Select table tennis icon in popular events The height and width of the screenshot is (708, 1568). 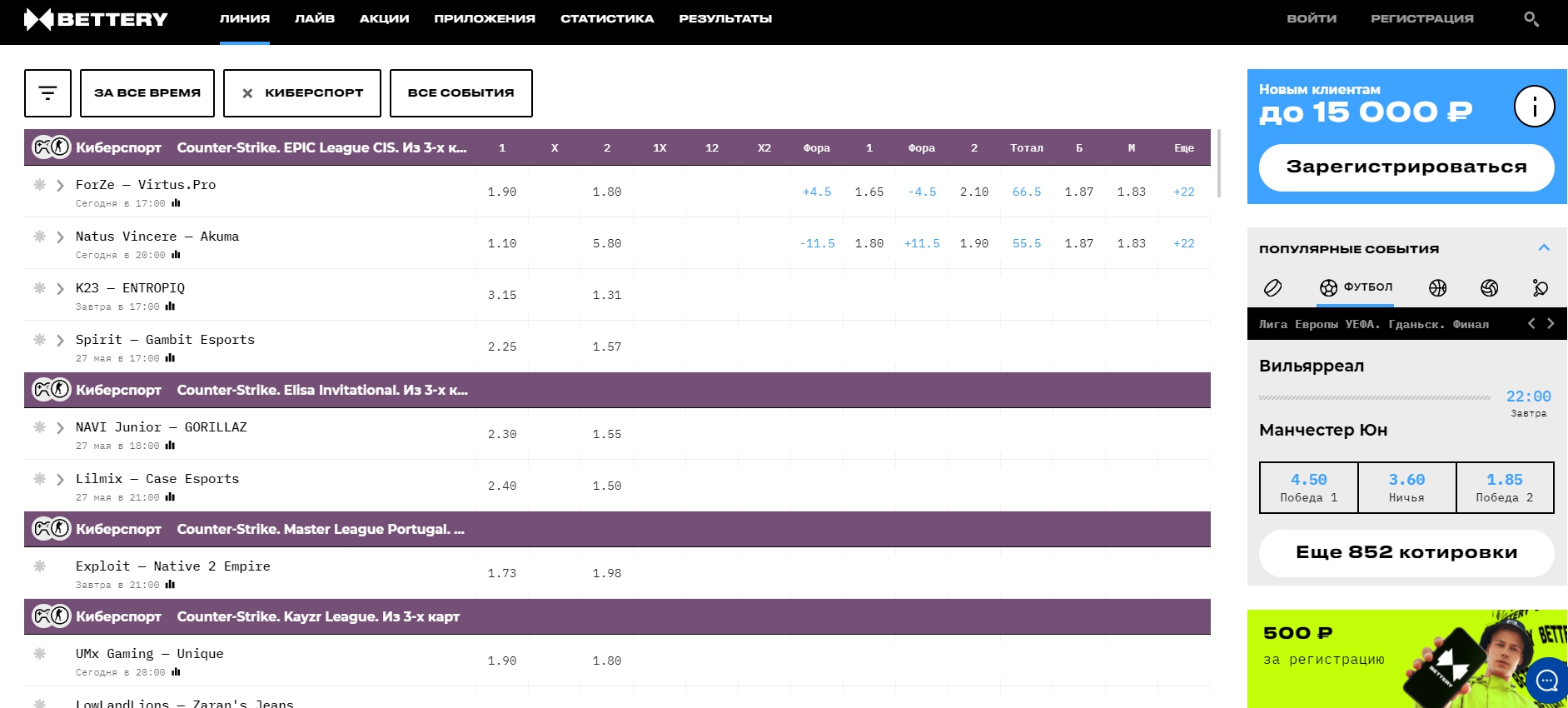point(1540,288)
